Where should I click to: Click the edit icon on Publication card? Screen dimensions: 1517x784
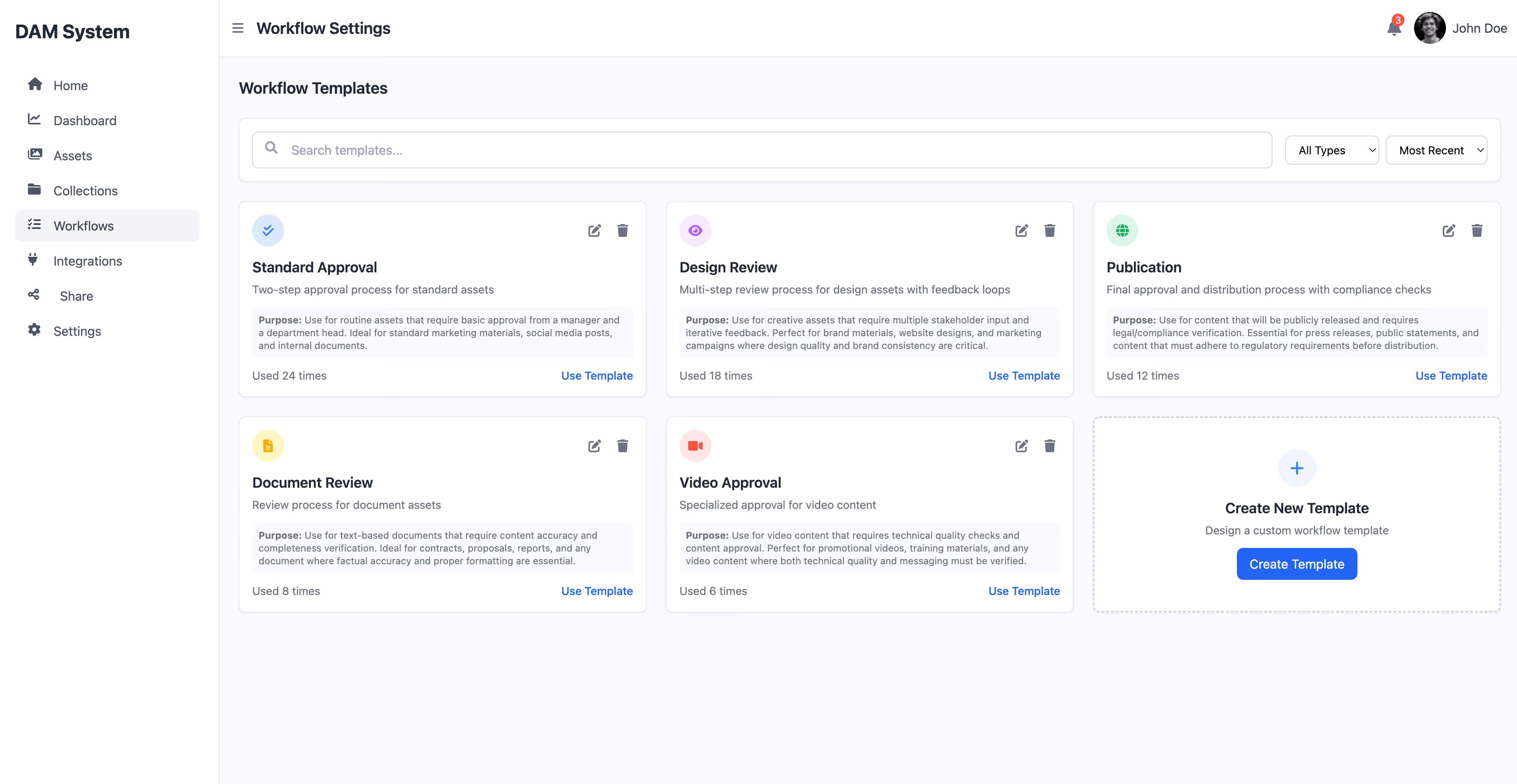click(x=1449, y=231)
